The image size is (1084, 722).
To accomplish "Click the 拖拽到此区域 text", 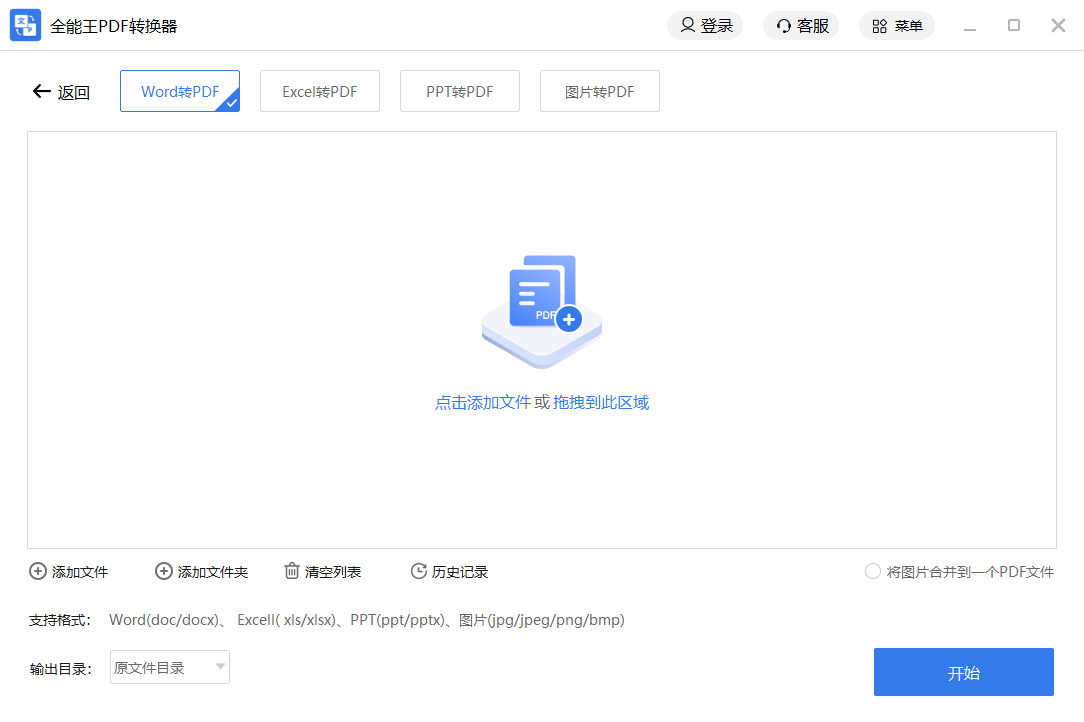I will tap(601, 402).
